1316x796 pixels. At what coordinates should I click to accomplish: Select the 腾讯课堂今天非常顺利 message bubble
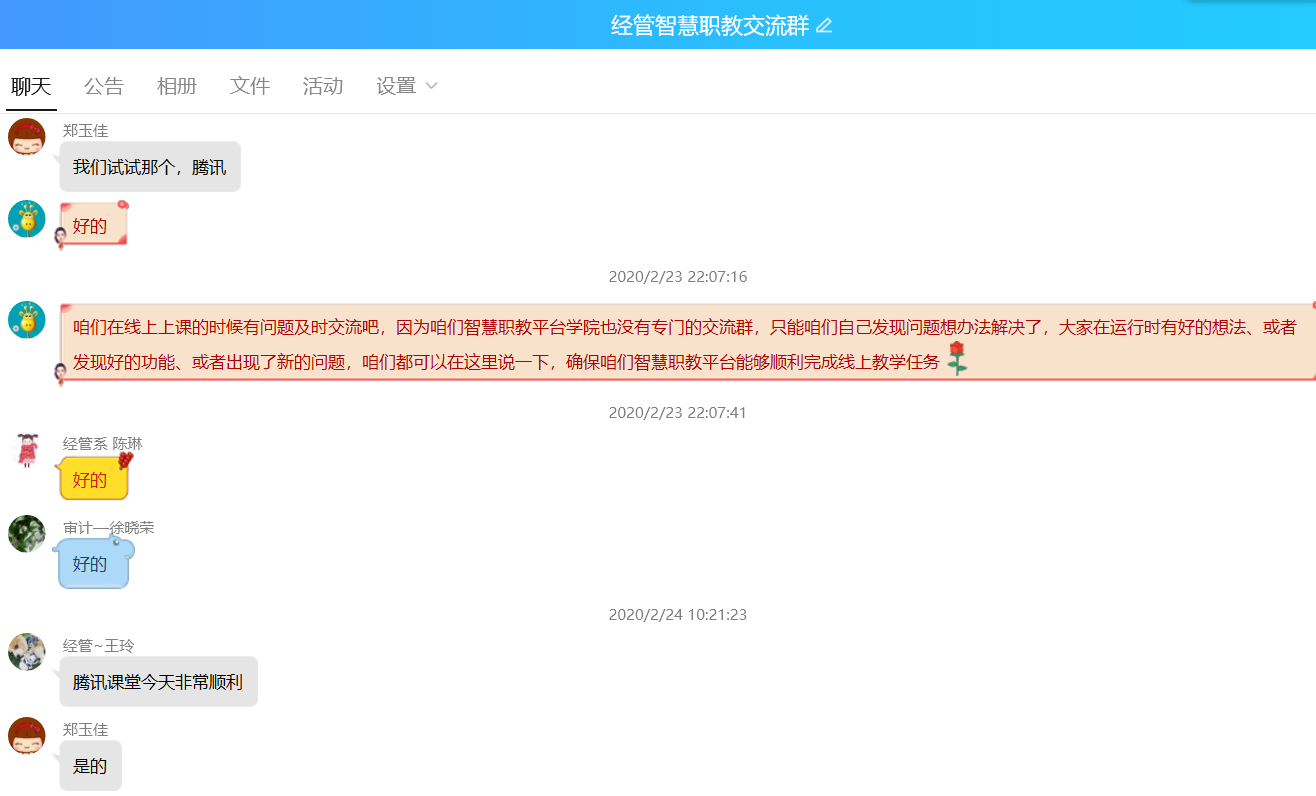158,682
